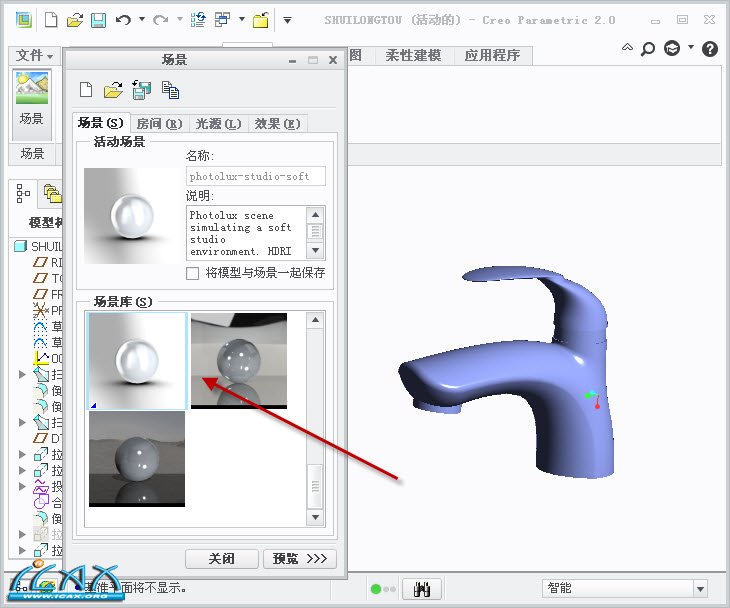Undo the last action
This screenshot has height=608, width=730.
pyautogui.click(x=123, y=20)
